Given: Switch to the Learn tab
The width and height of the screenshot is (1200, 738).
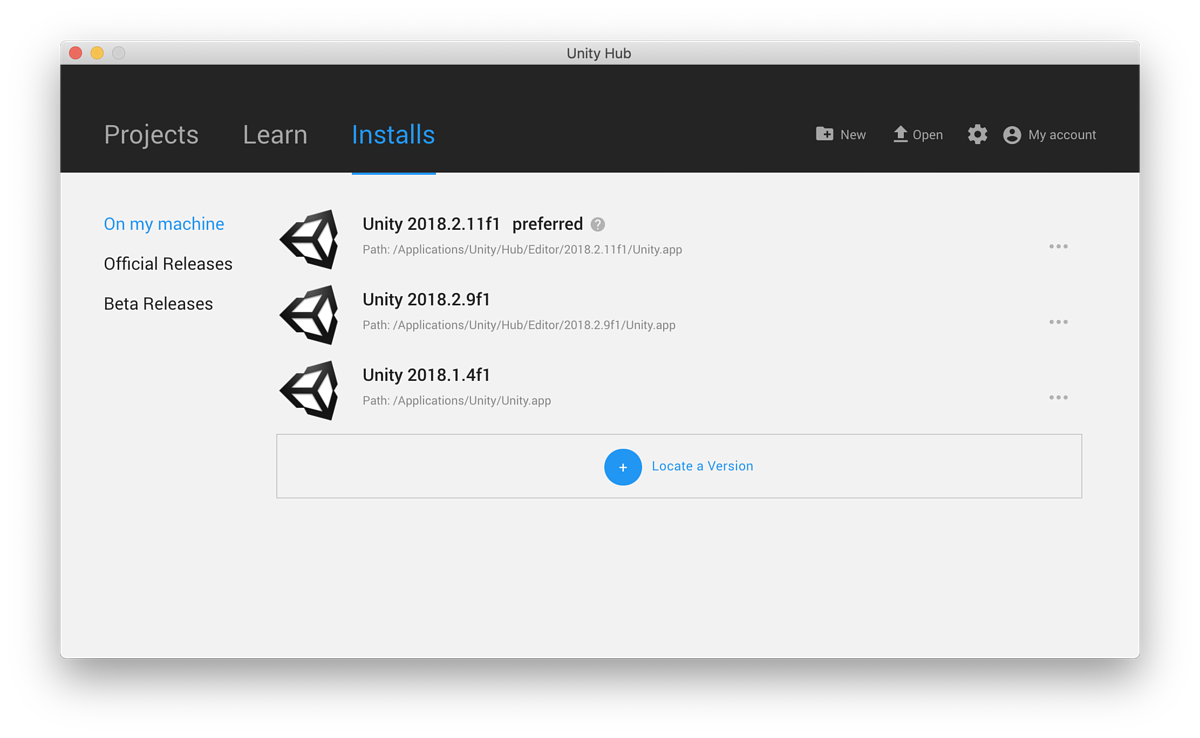Looking at the screenshot, I should point(275,134).
